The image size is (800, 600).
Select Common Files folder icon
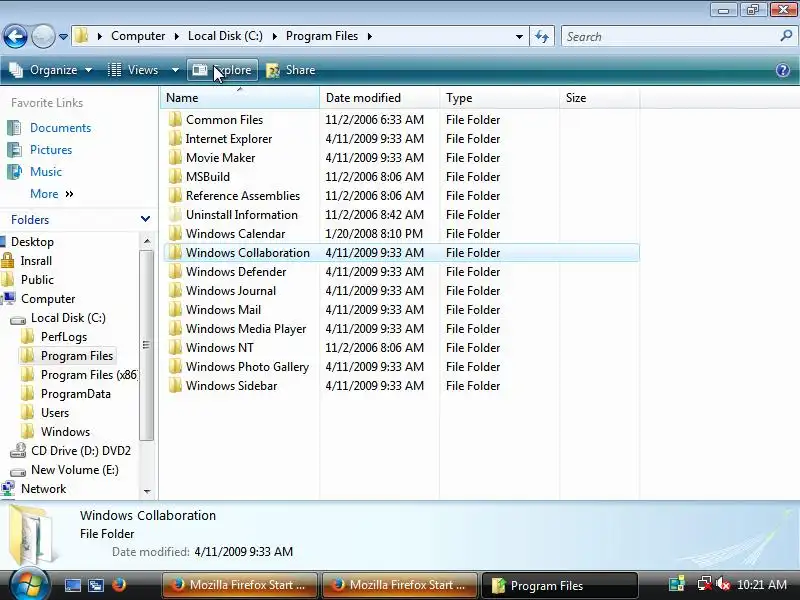(175, 119)
